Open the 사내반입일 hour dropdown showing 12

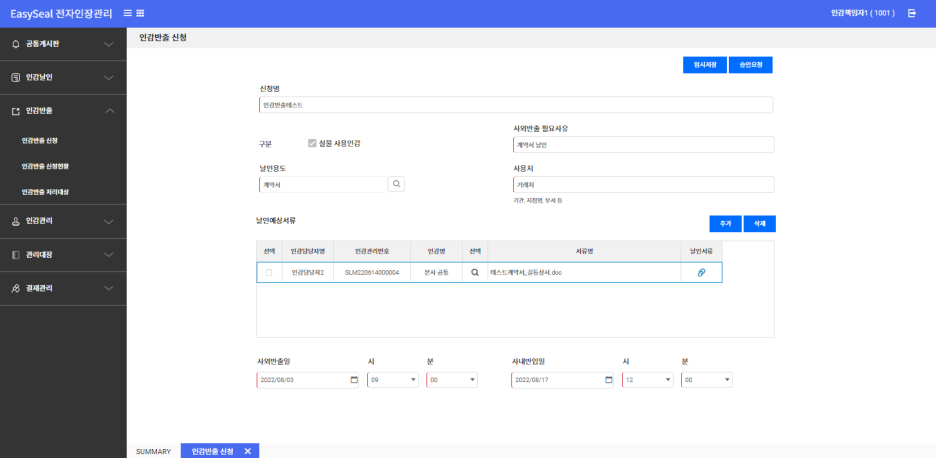pos(648,380)
